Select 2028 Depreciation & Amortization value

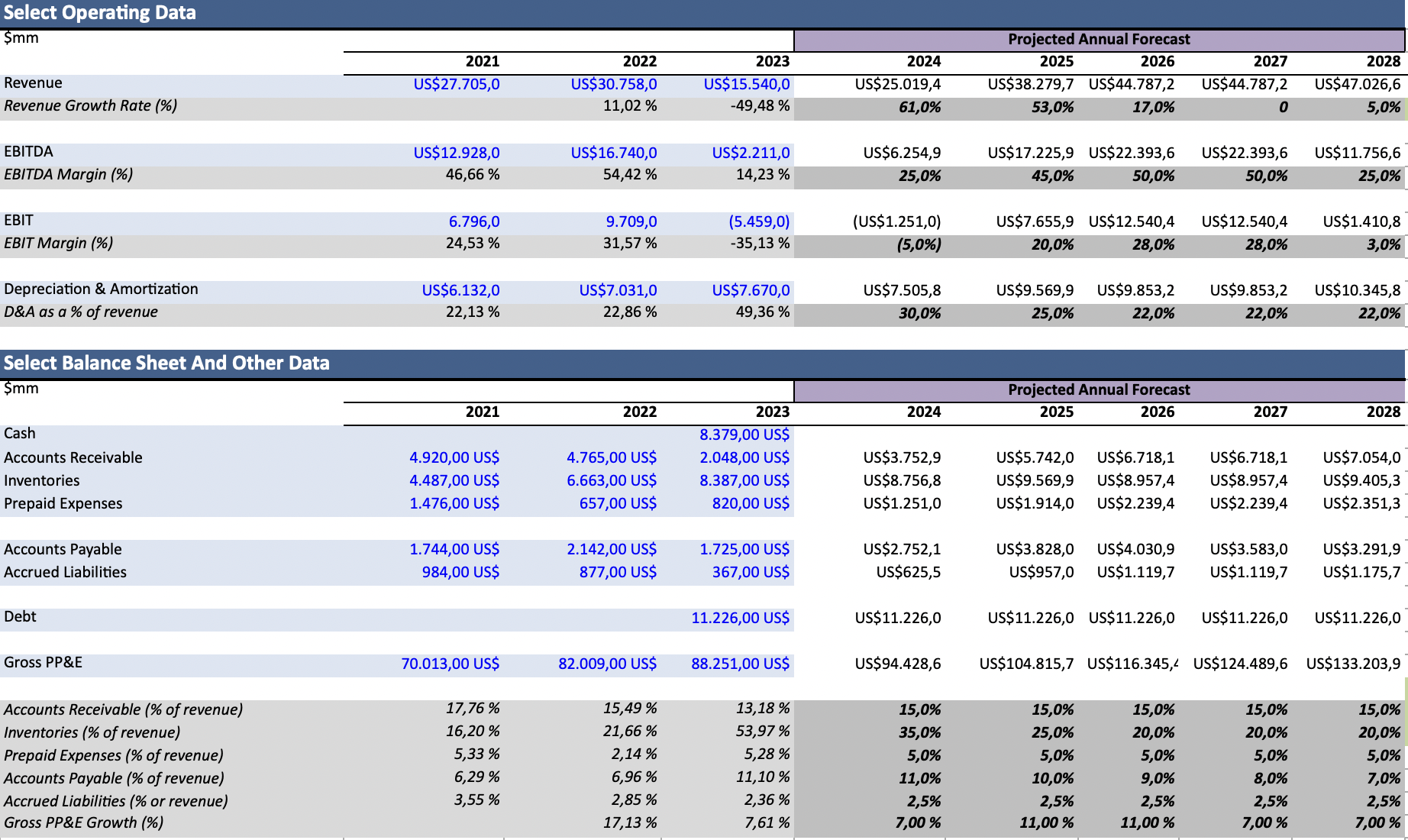[x=1357, y=290]
